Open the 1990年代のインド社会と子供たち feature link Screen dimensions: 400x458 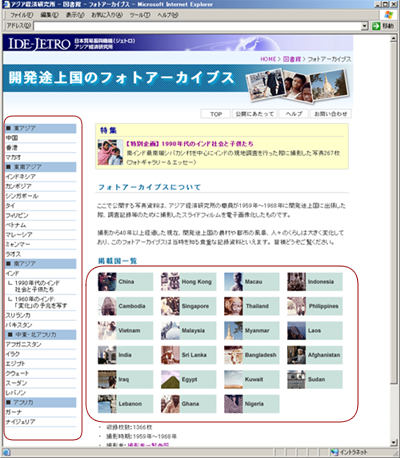point(190,144)
